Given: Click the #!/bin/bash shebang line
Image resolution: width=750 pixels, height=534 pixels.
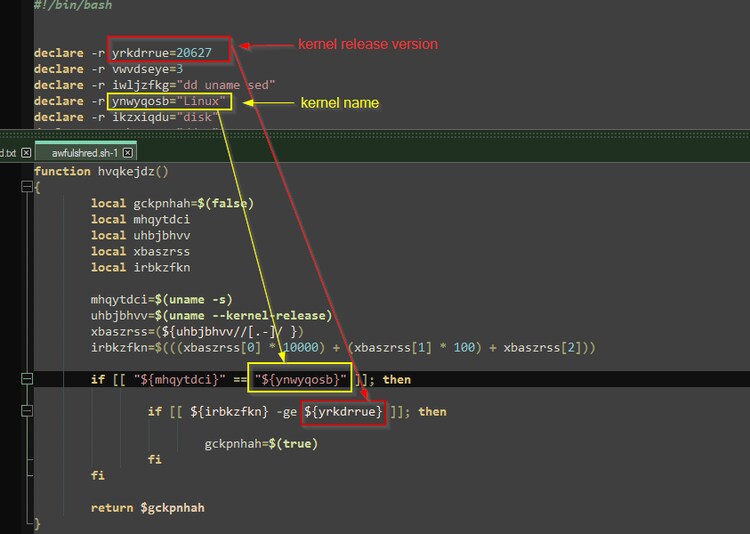Looking at the screenshot, I should tap(71, 5).
